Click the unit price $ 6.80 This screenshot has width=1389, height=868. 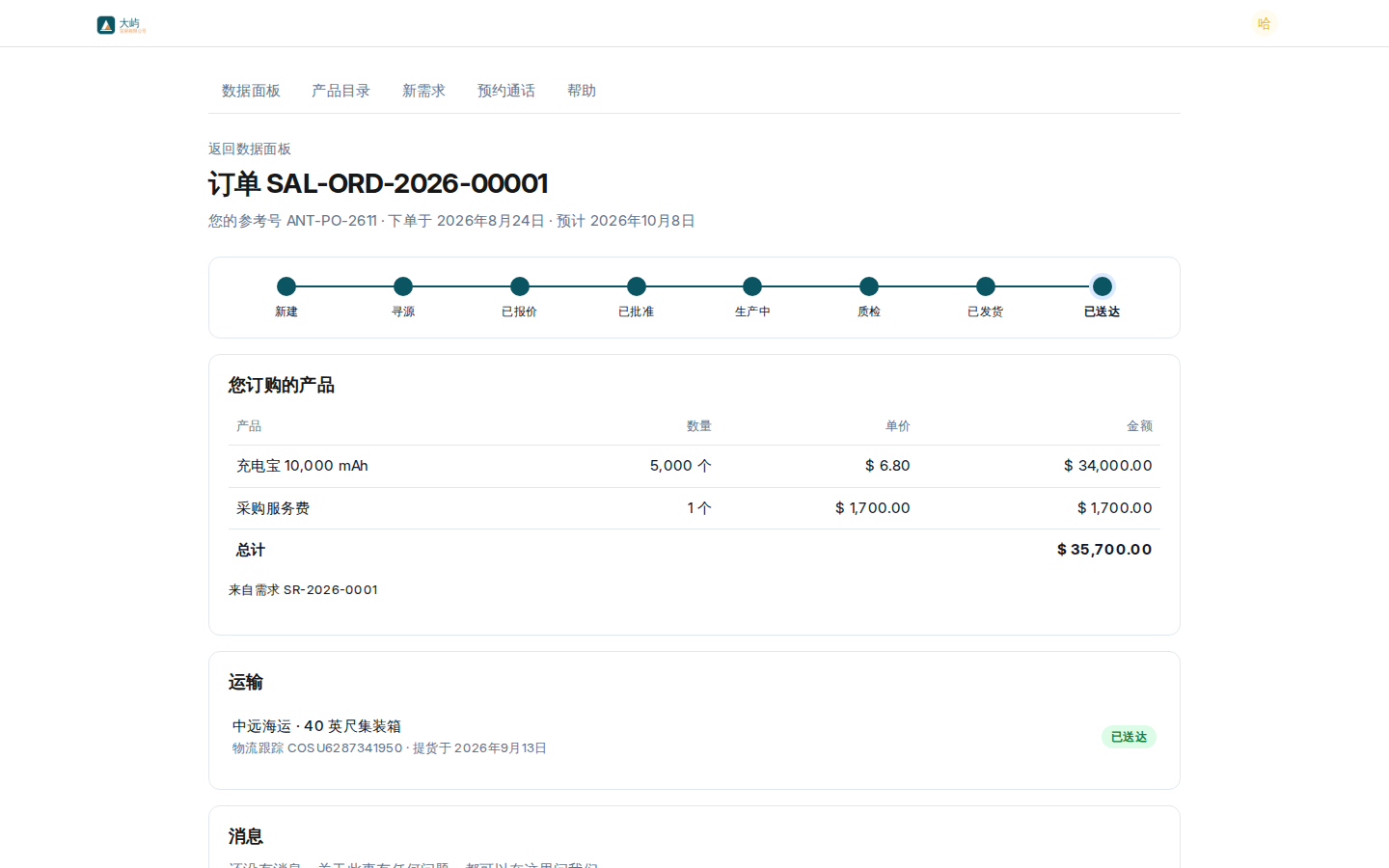[x=887, y=466]
